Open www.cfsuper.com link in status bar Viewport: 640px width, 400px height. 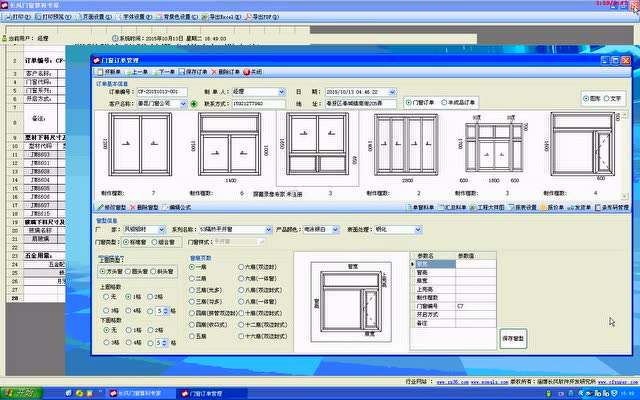pyautogui.click(x=618, y=382)
